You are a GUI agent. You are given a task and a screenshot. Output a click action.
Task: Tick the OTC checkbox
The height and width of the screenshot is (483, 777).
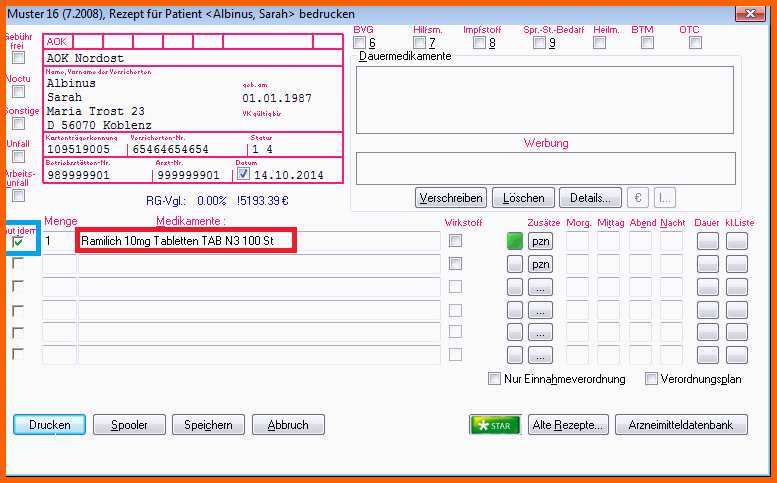695,43
